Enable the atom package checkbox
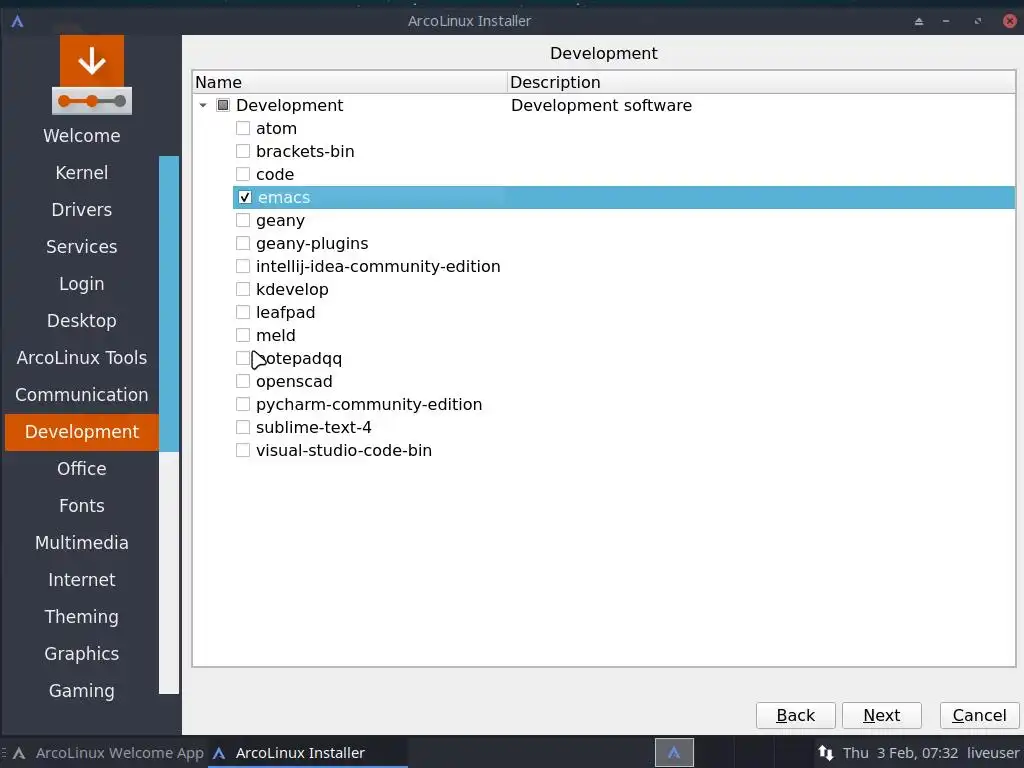Image resolution: width=1024 pixels, height=768 pixels. click(243, 128)
